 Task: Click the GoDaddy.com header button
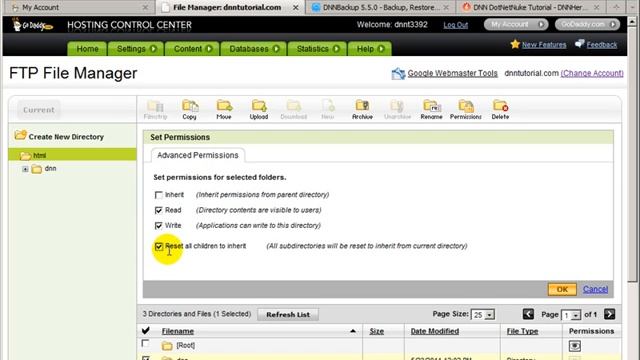[x=587, y=24]
